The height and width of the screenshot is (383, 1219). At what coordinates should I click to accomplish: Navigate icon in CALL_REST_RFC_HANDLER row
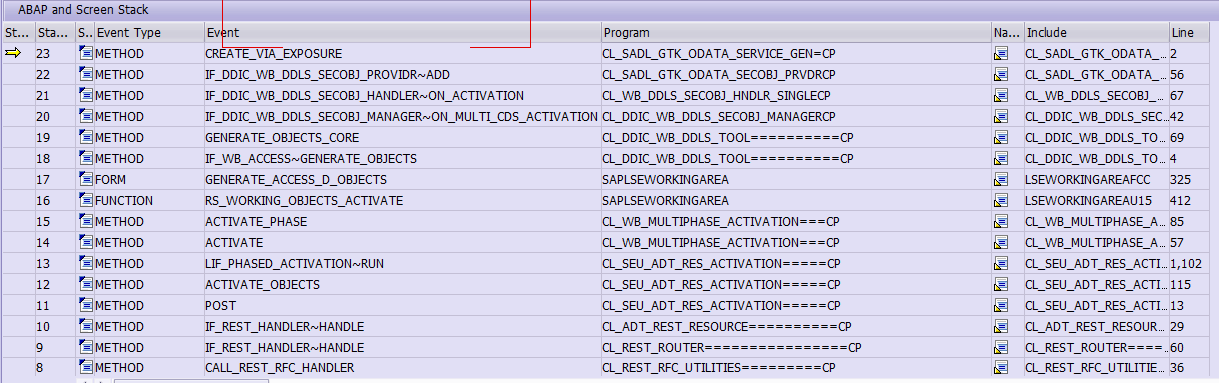[1000, 369]
